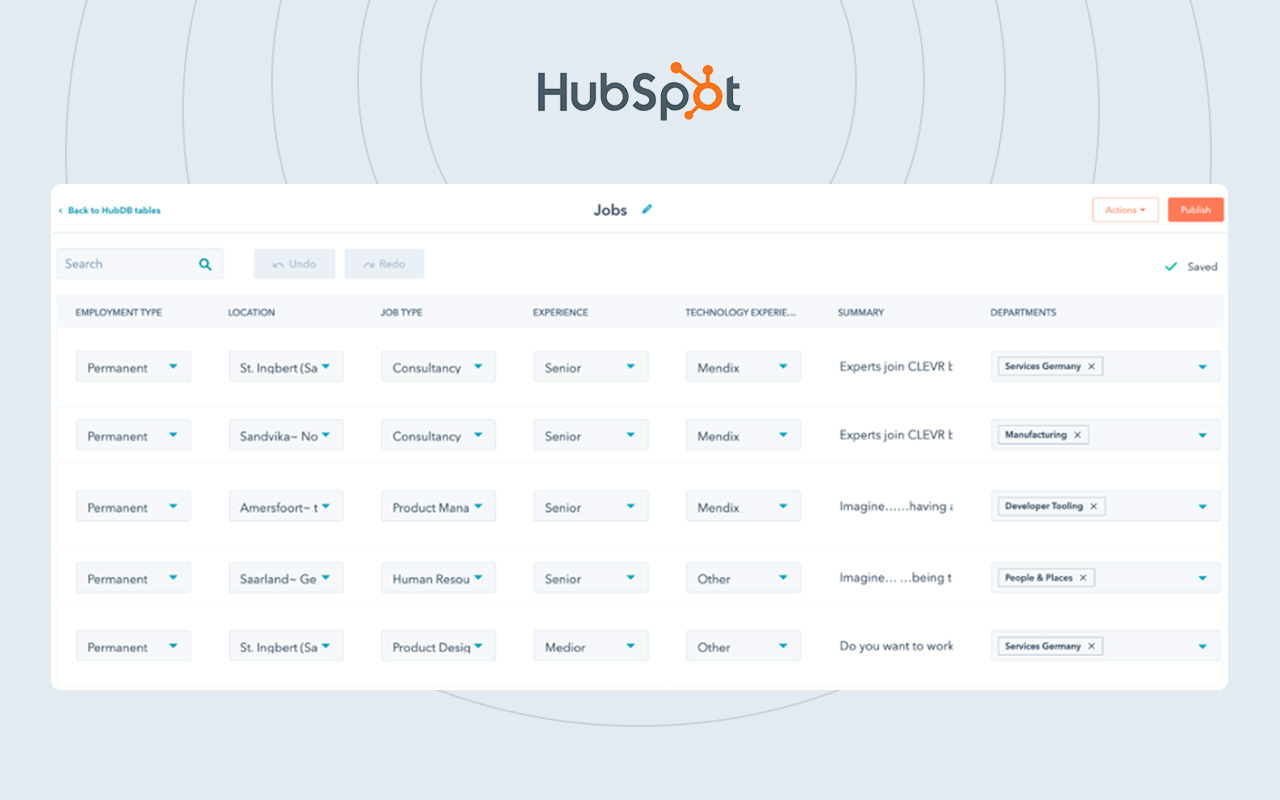Remove the Developer Tooling department tag
Image resolution: width=1280 pixels, height=800 pixels.
pyautogui.click(x=1093, y=507)
